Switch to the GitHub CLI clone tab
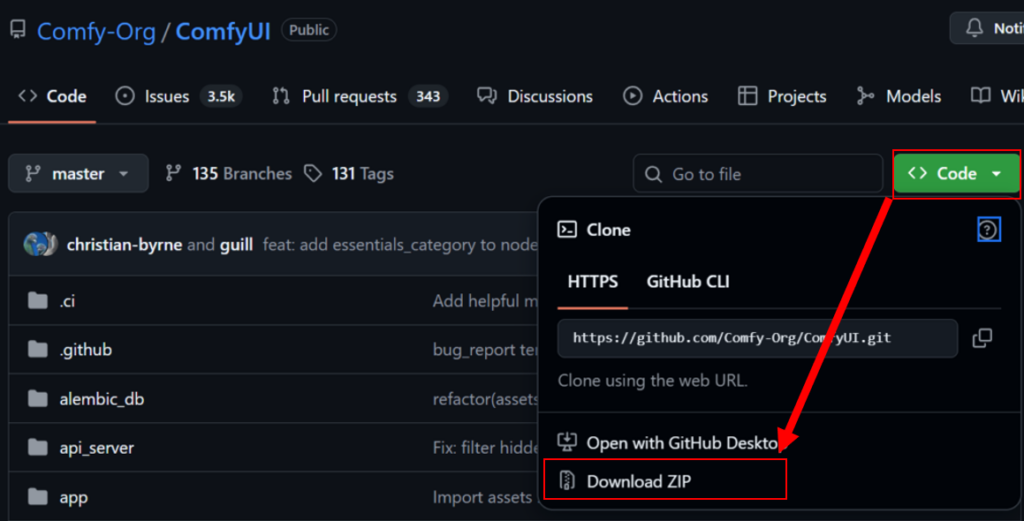The height and width of the screenshot is (521, 1024). pos(688,282)
